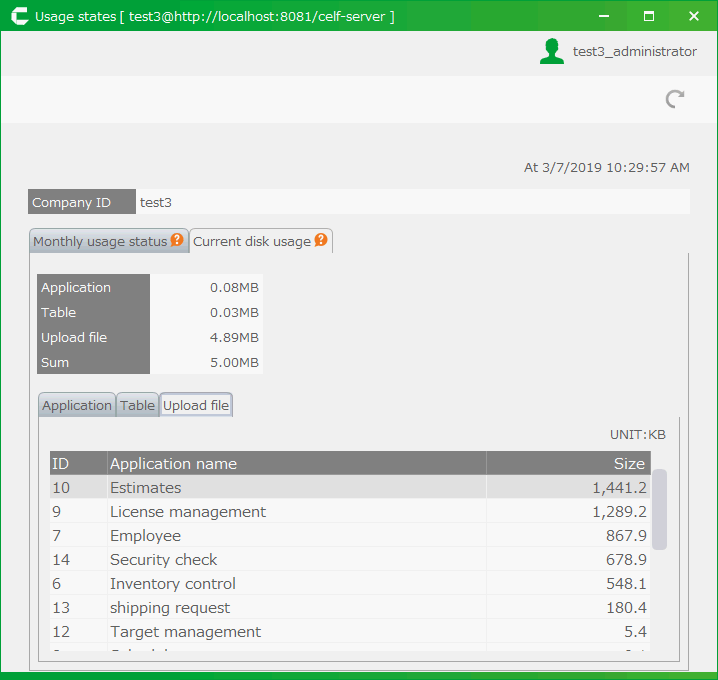
Task: Click help icon beside Current disk usage
Action: (x=321, y=240)
